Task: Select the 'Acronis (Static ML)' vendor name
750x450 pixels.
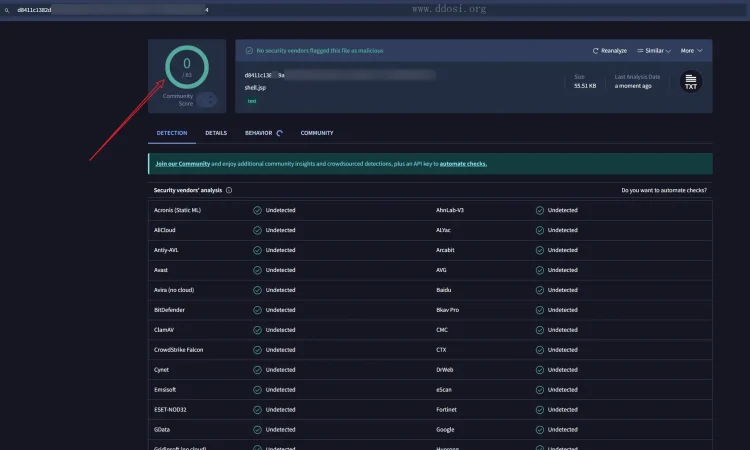Action: click(x=177, y=210)
